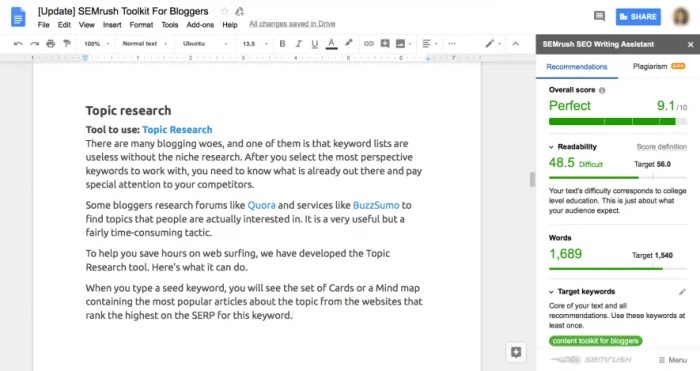Click the left indent ruler marker
This screenshot has height=371, width=700.
(x=85, y=58)
